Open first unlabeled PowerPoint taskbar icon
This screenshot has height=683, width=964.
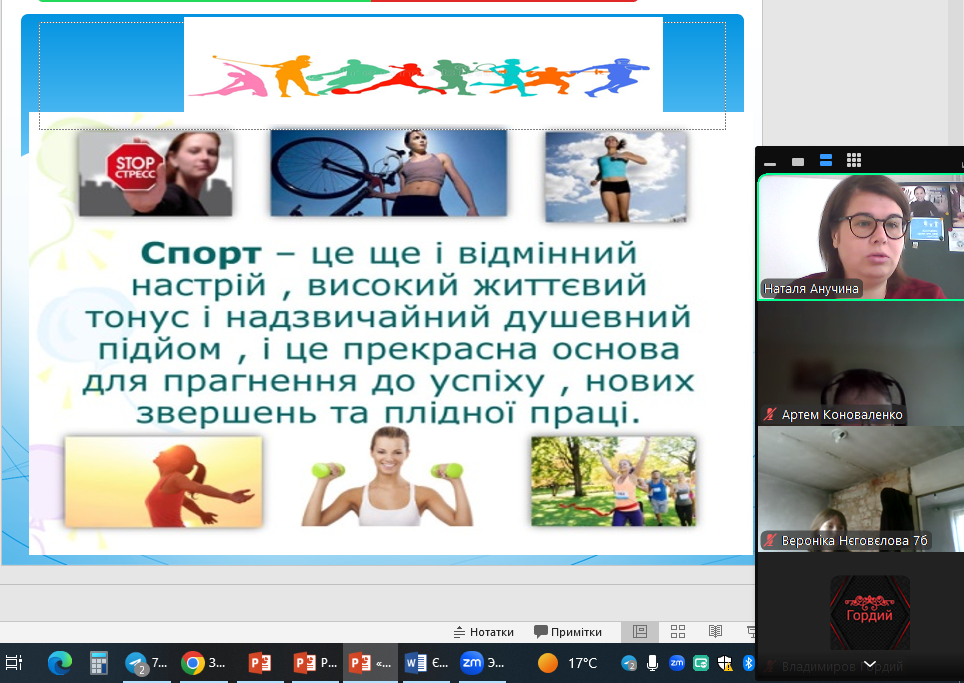click(x=259, y=663)
